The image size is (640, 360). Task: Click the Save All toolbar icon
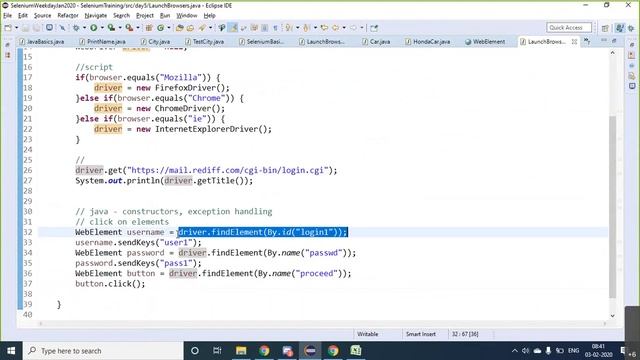coord(36,28)
